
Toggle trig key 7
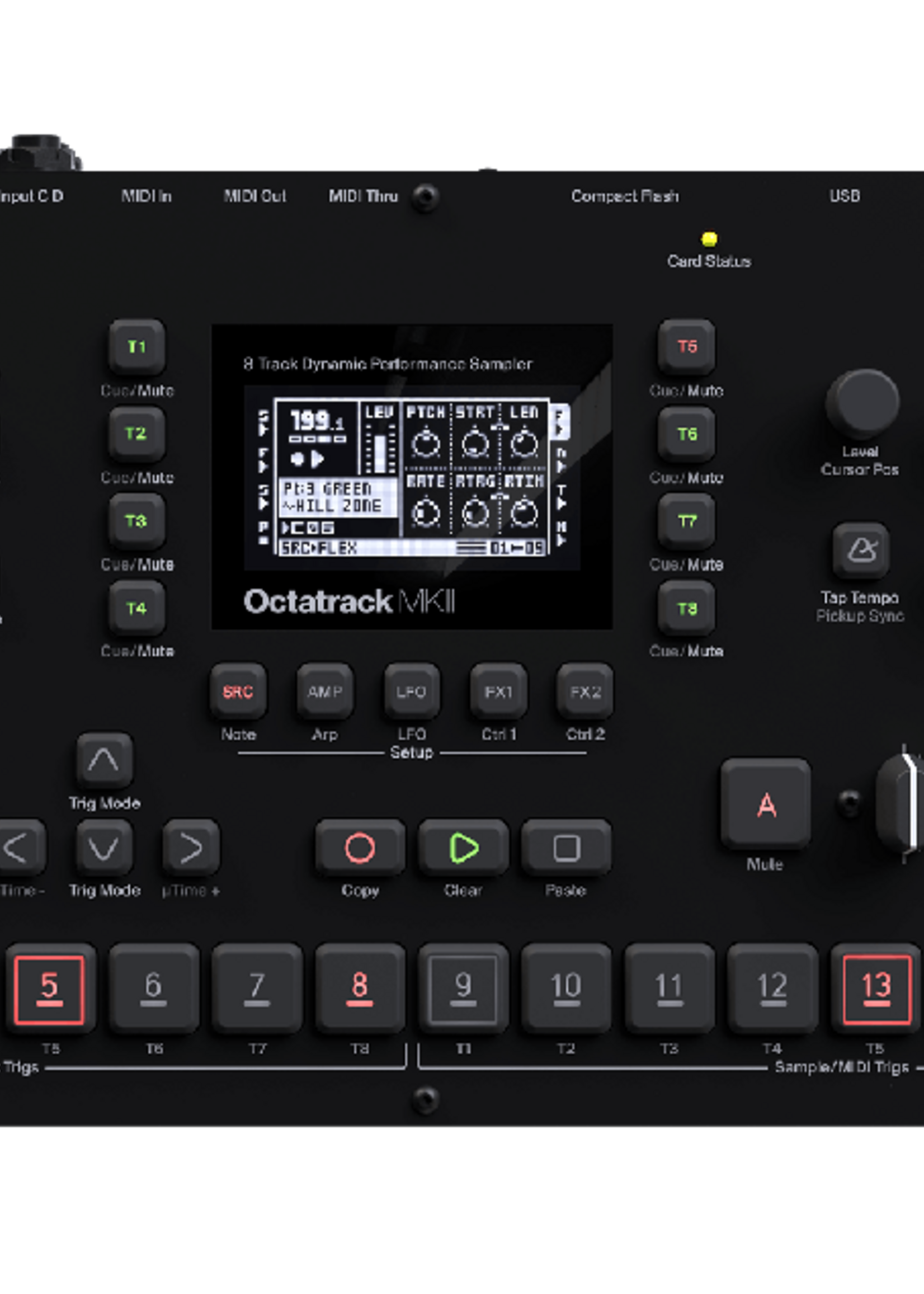[x=257, y=989]
